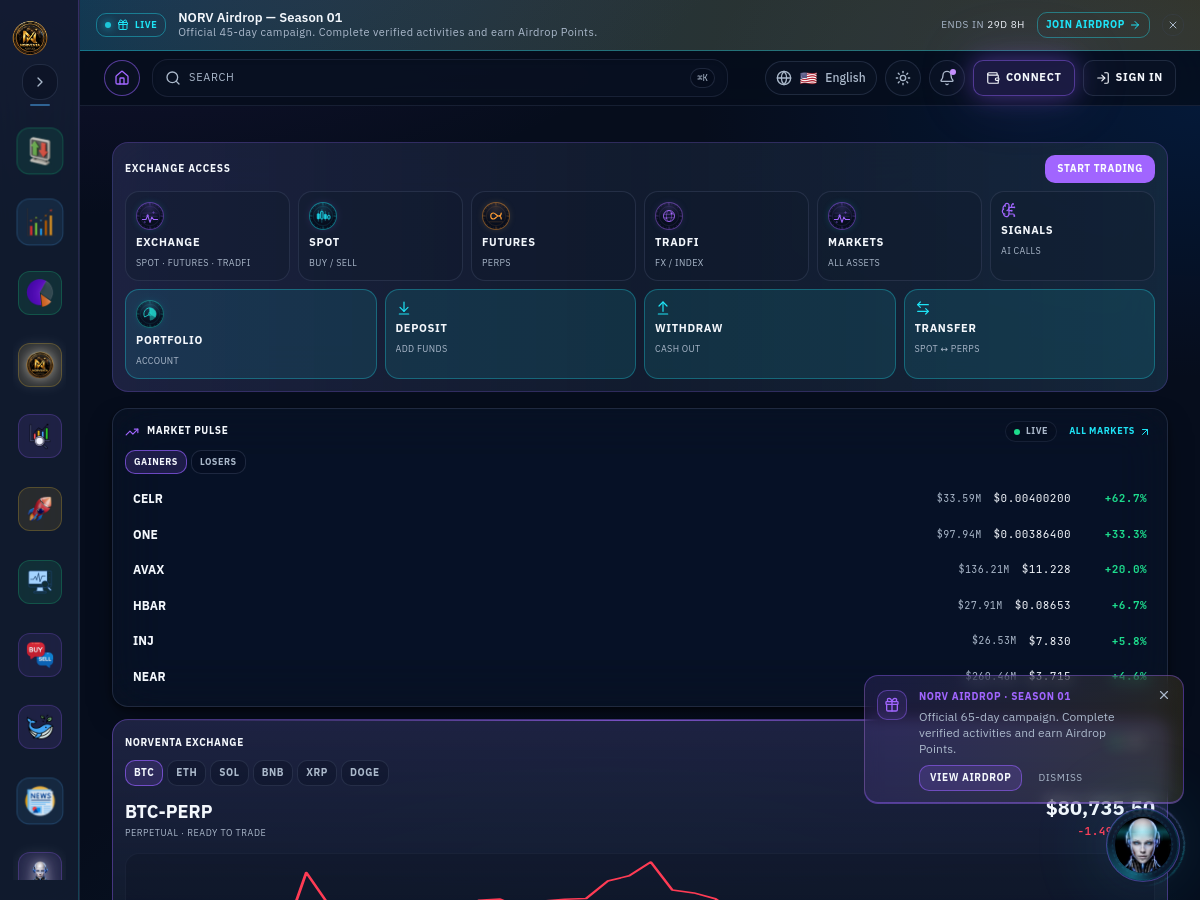Select the CELR row
The width and height of the screenshot is (1200, 900).
(640, 498)
